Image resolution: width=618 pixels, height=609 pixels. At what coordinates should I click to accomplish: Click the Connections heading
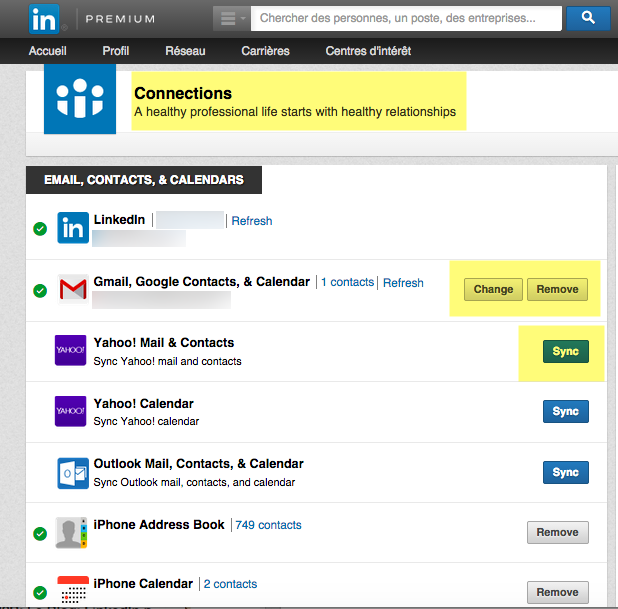pyautogui.click(x=183, y=93)
